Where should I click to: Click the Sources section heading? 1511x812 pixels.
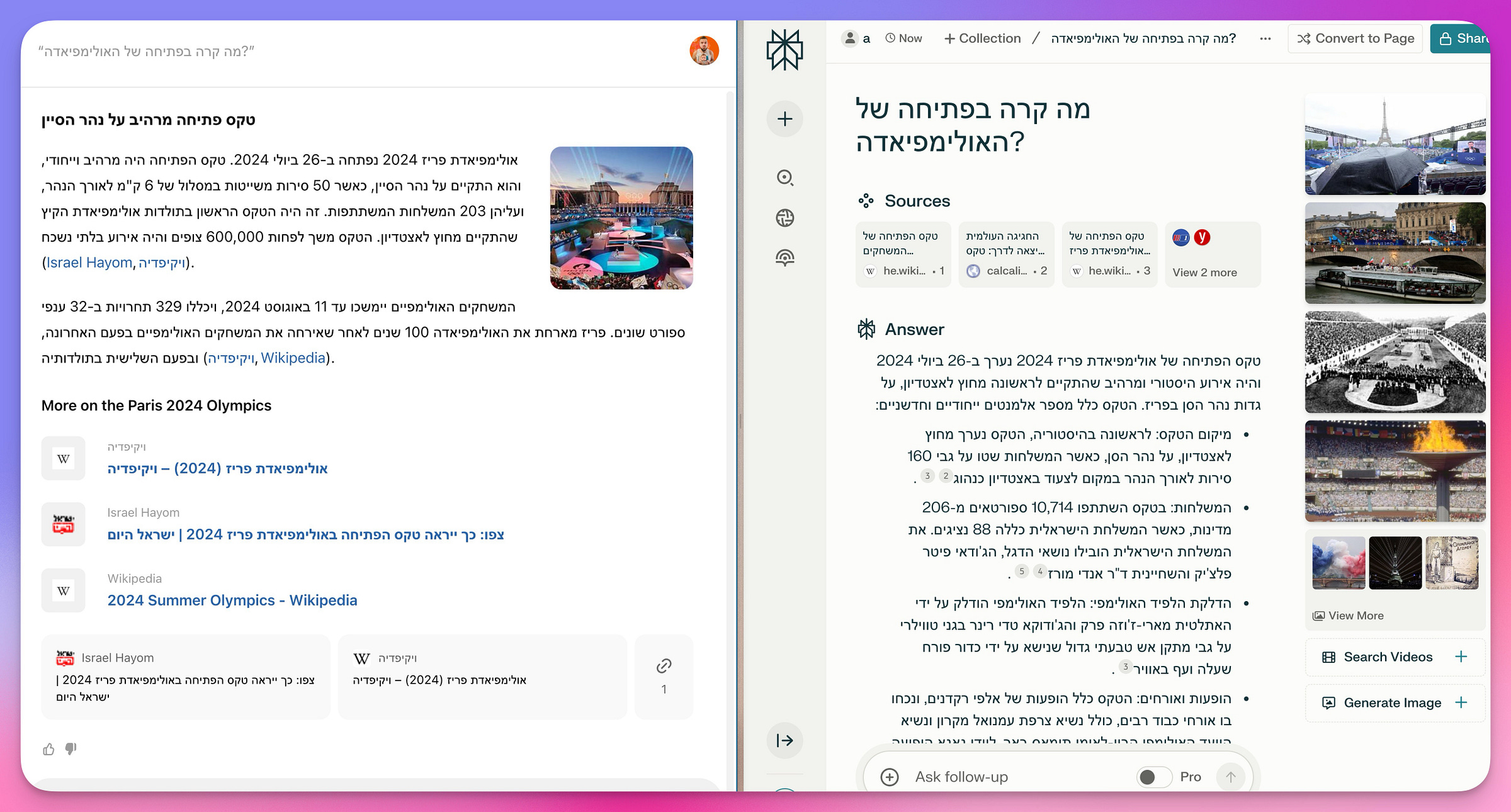click(917, 201)
